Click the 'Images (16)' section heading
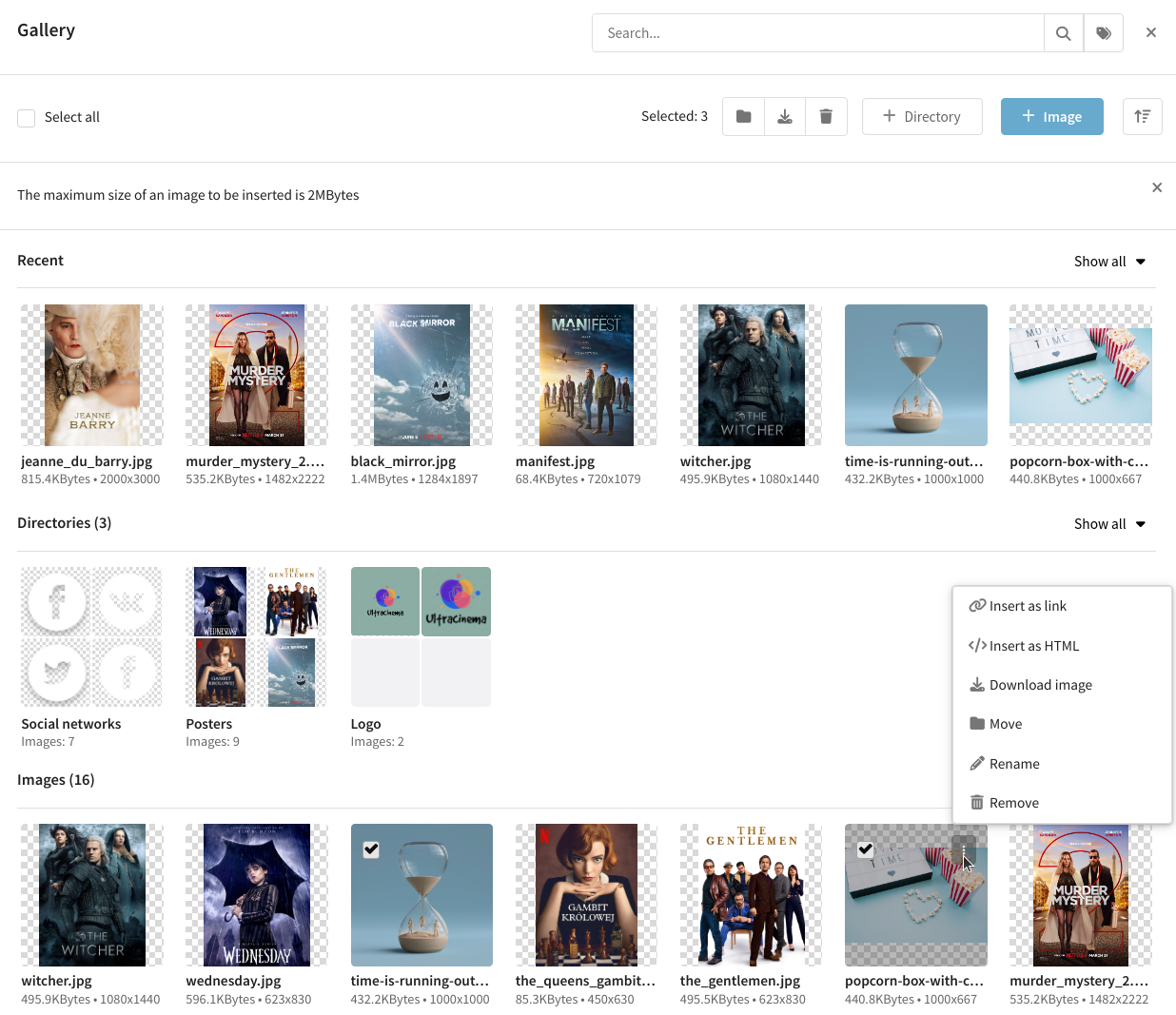 (x=56, y=780)
